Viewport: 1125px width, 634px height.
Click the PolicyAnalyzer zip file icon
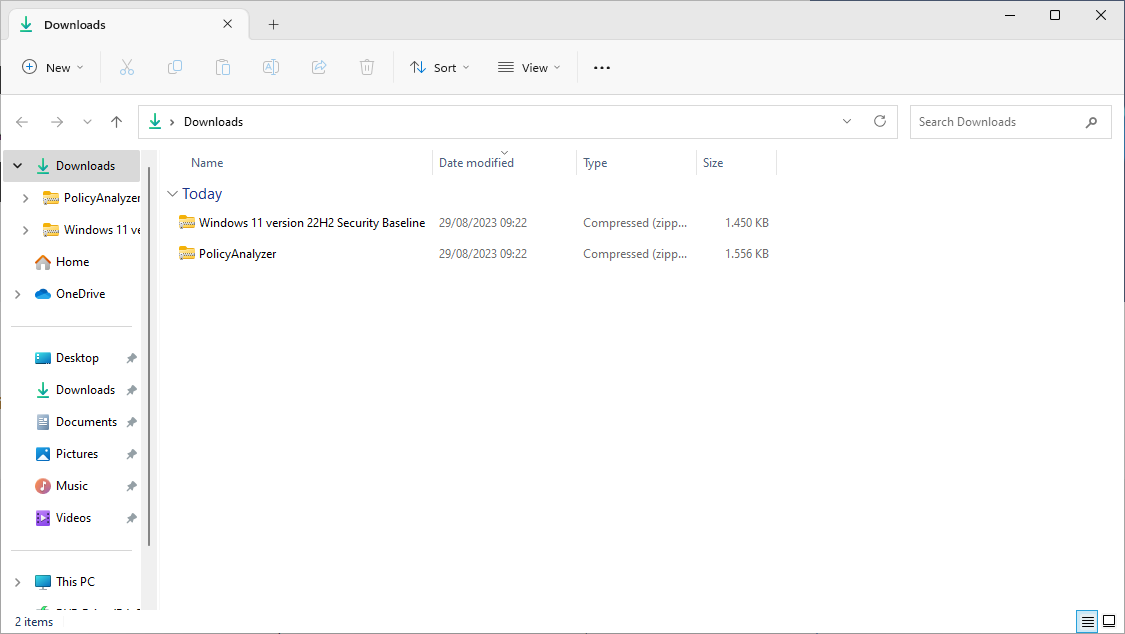pyautogui.click(x=187, y=253)
